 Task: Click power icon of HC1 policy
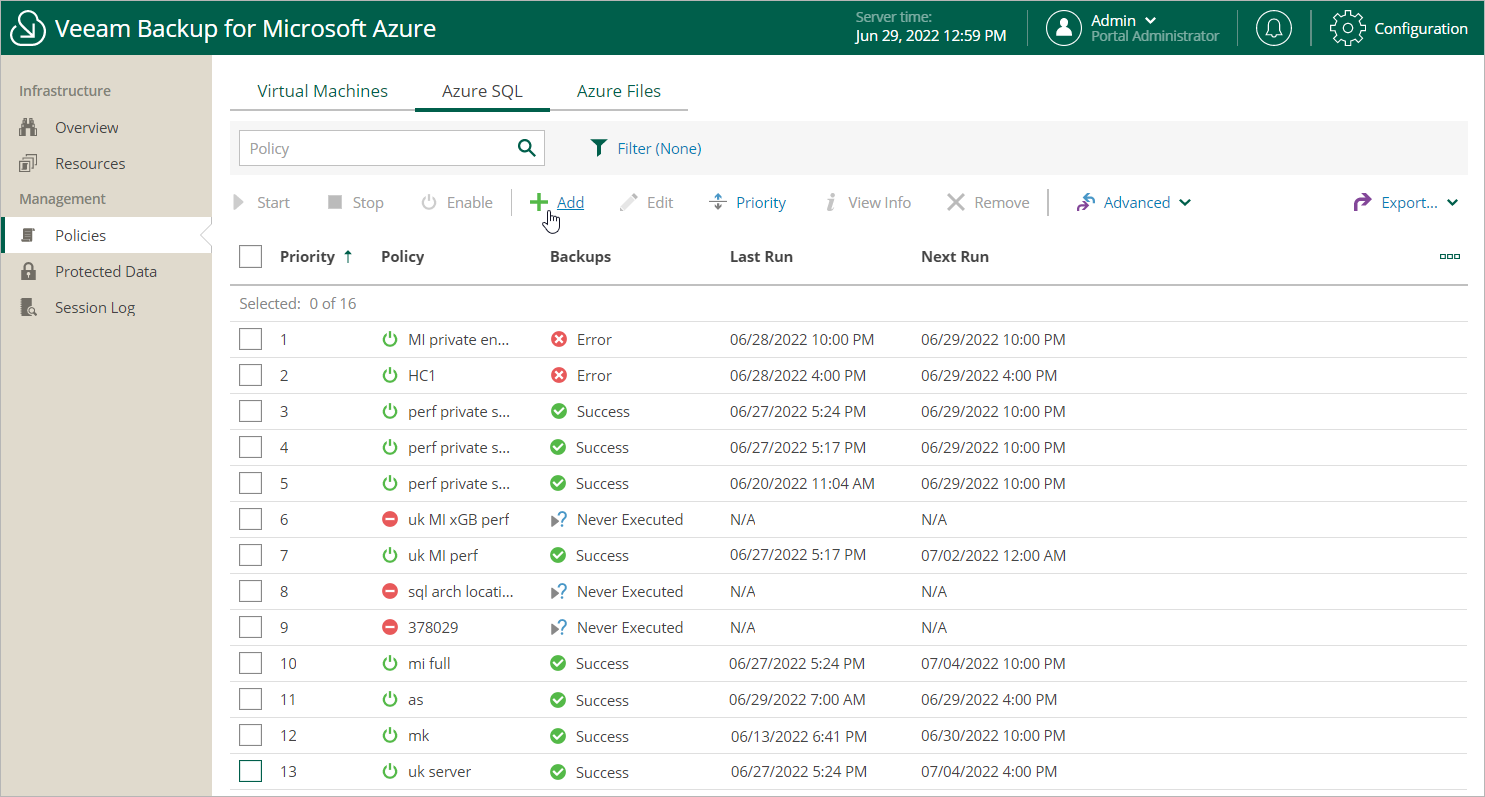point(390,375)
